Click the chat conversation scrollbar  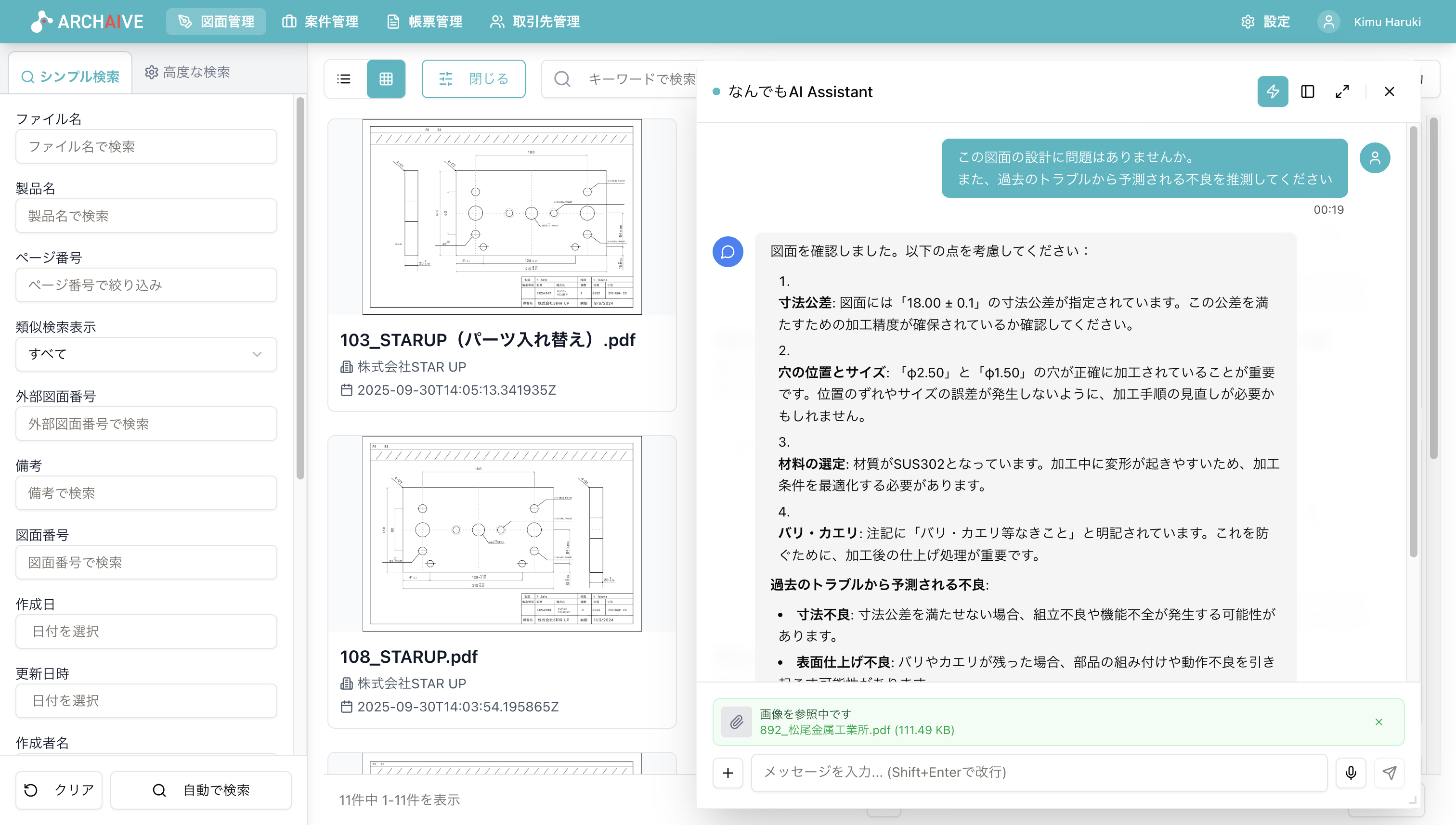(1413, 340)
